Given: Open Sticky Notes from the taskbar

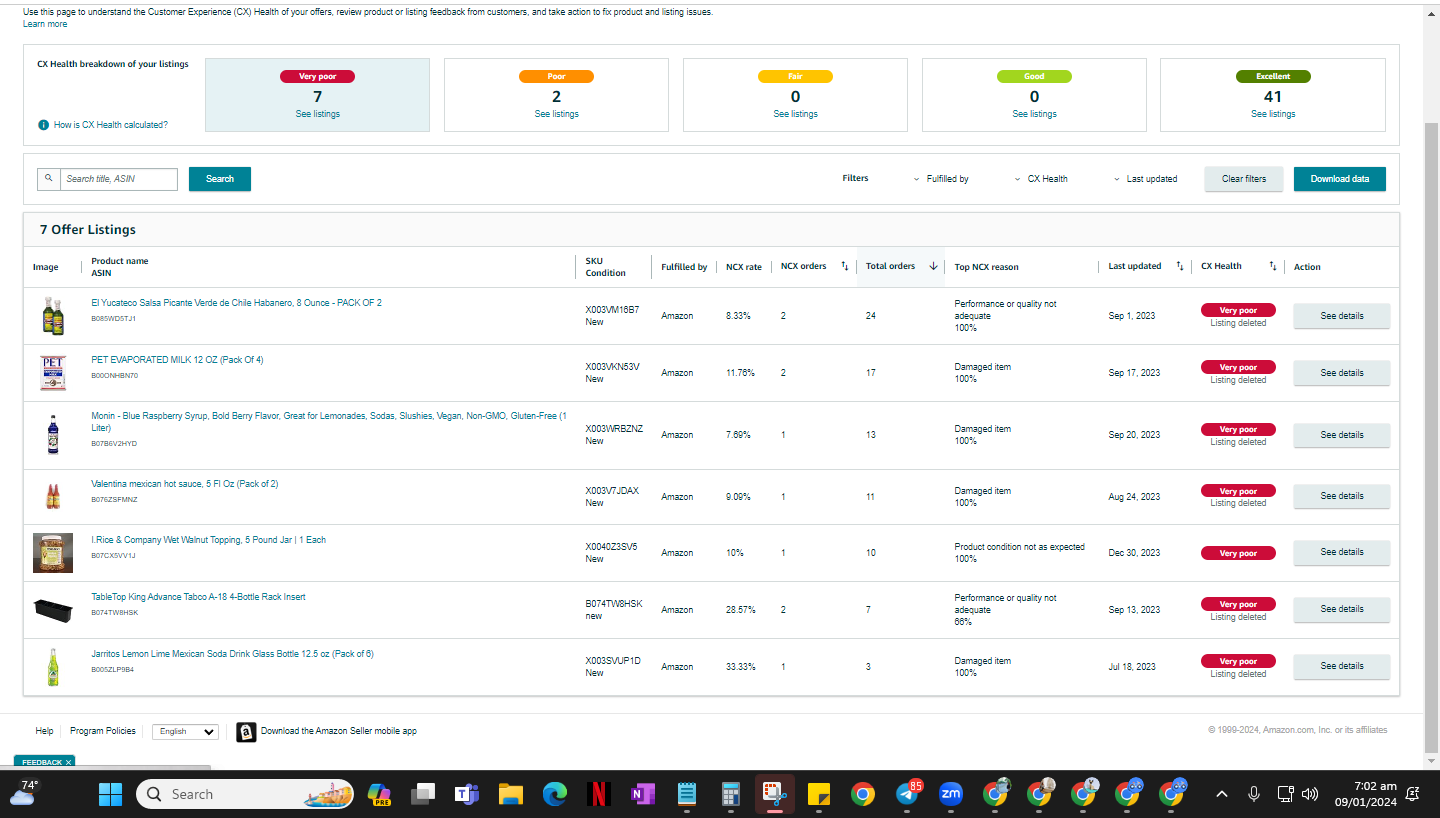Looking at the screenshot, I should click(x=818, y=794).
